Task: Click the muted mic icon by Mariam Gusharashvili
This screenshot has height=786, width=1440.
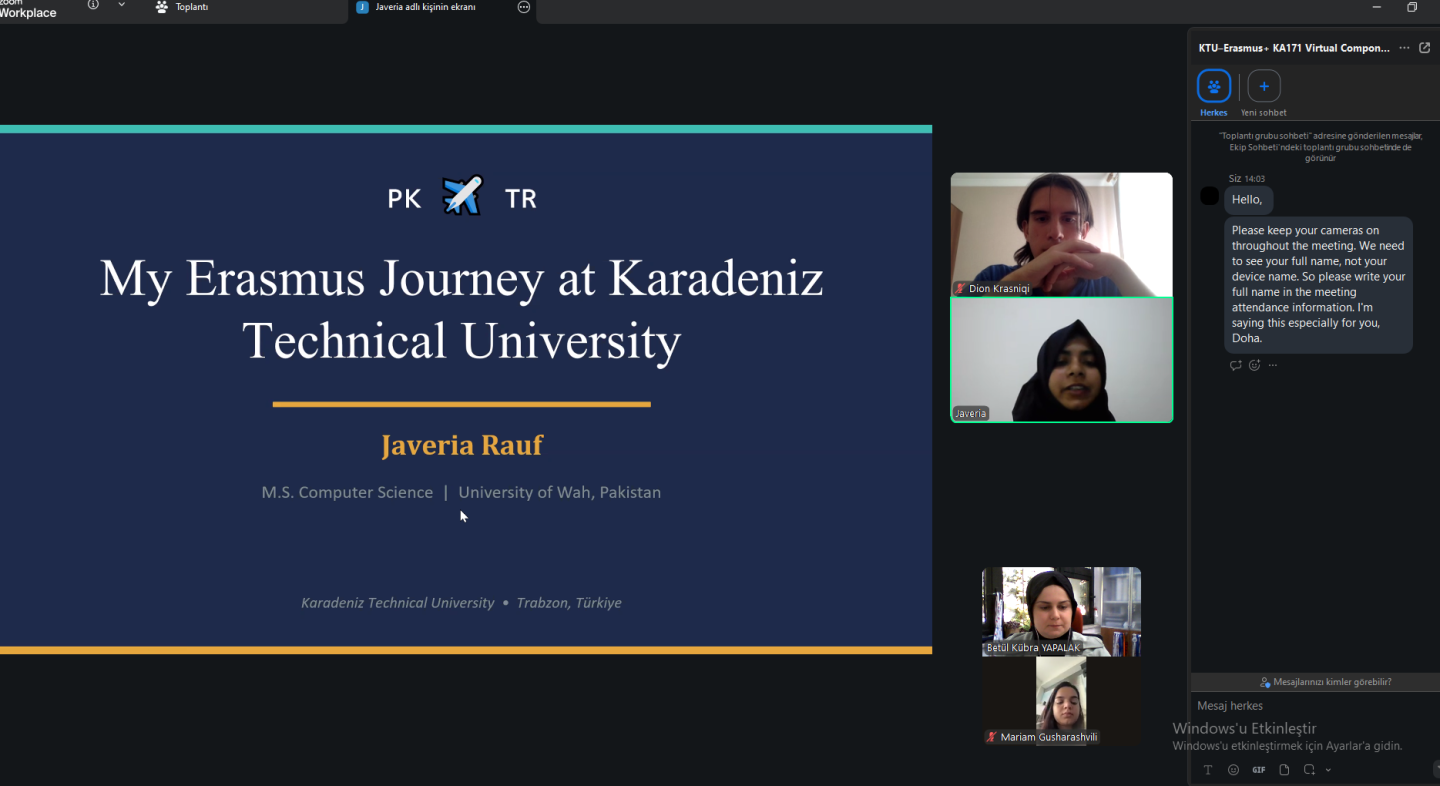Action: 991,737
